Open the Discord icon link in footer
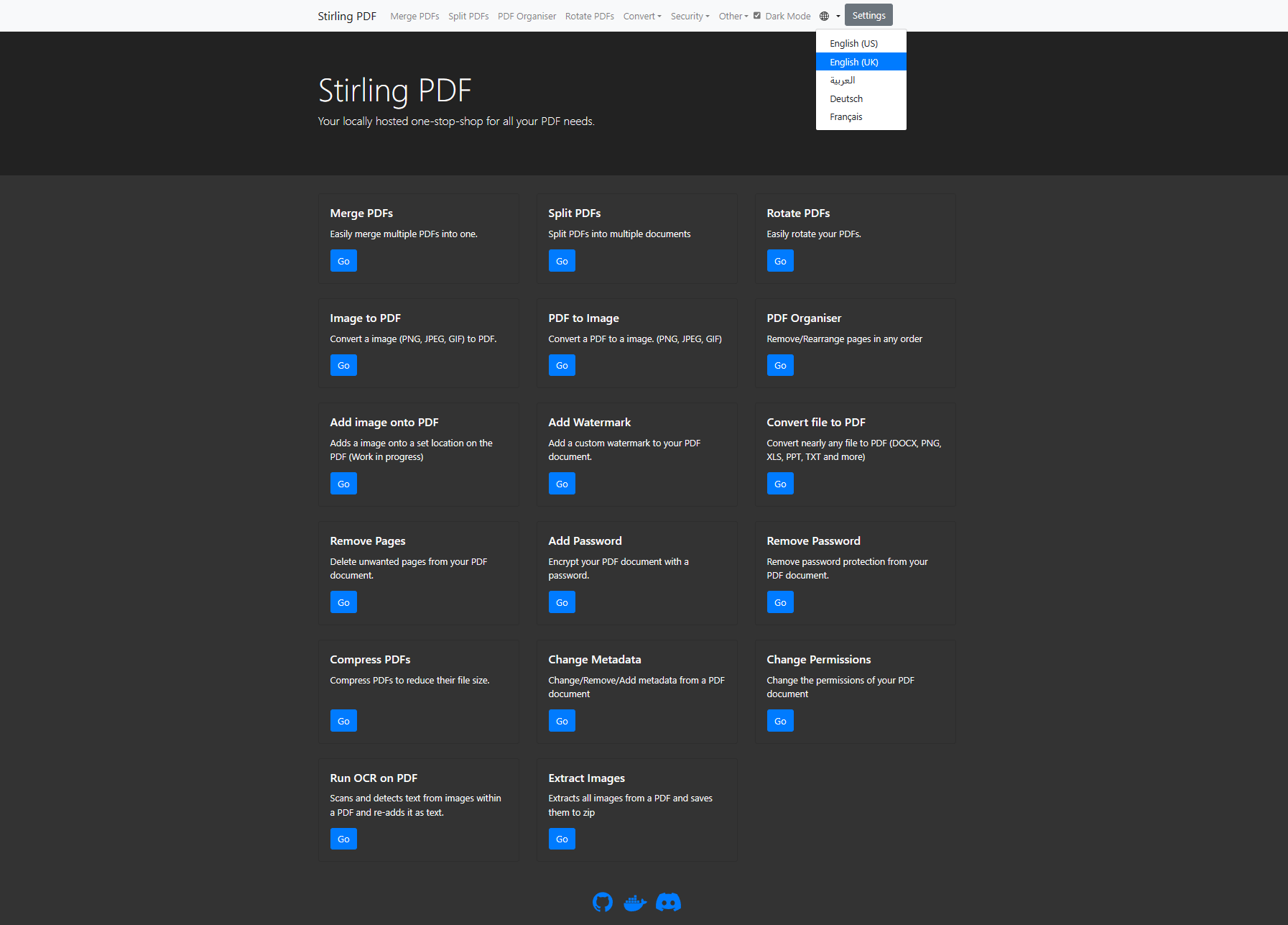 click(668, 902)
